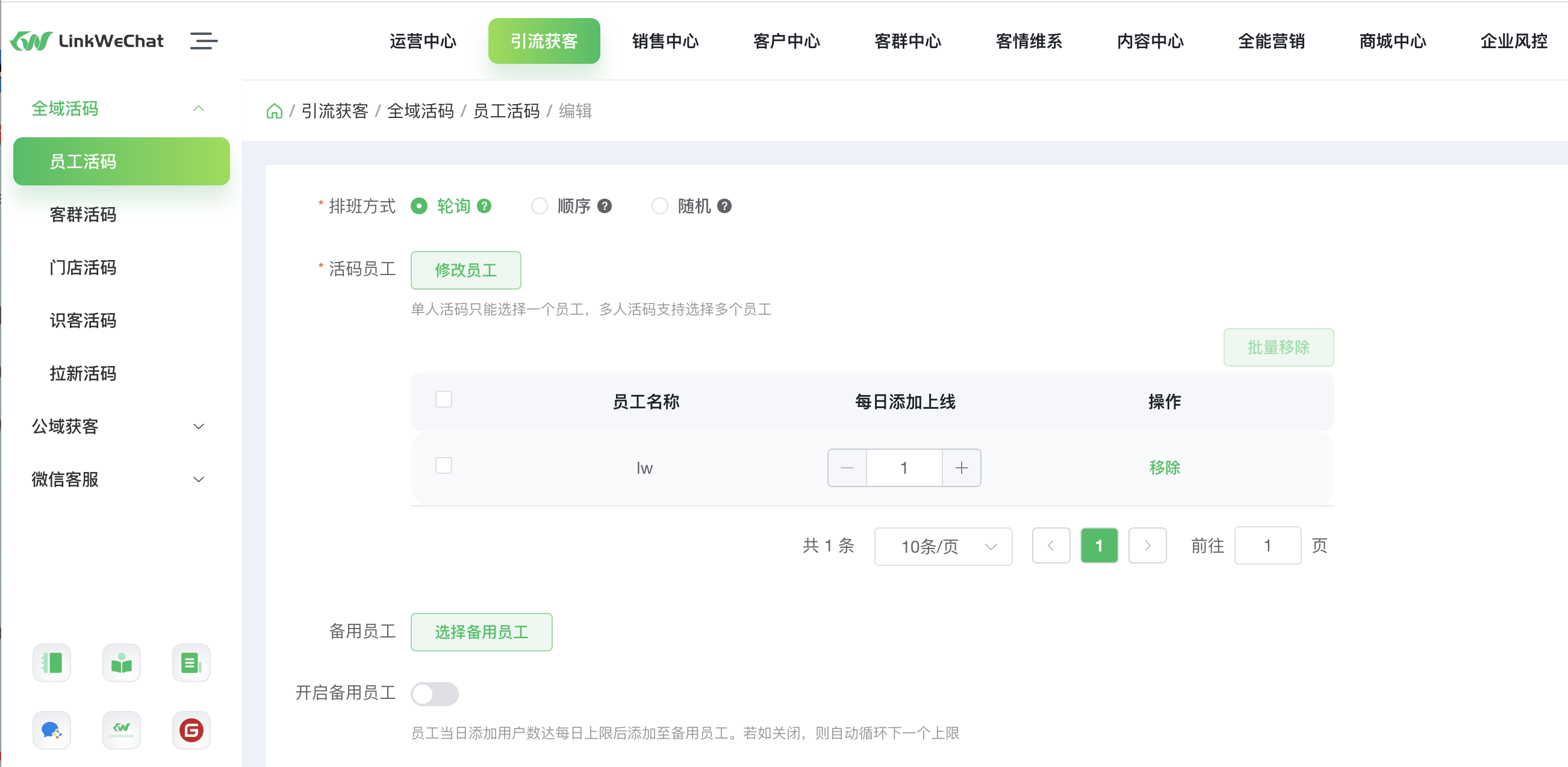Screen dimensions: 1568x767
Task: Open the reading book person icon
Action: pyautogui.click(x=121, y=662)
